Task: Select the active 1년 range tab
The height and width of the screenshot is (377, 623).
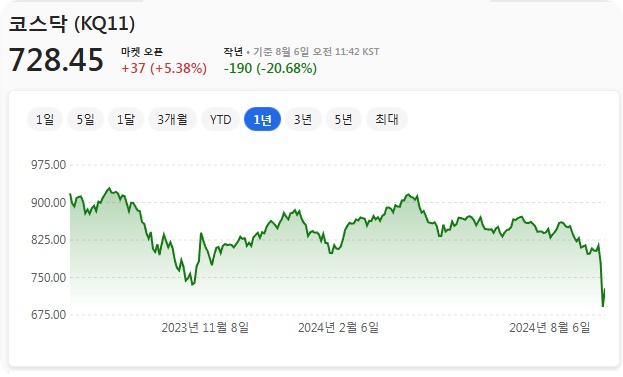Action: click(262, 119)
